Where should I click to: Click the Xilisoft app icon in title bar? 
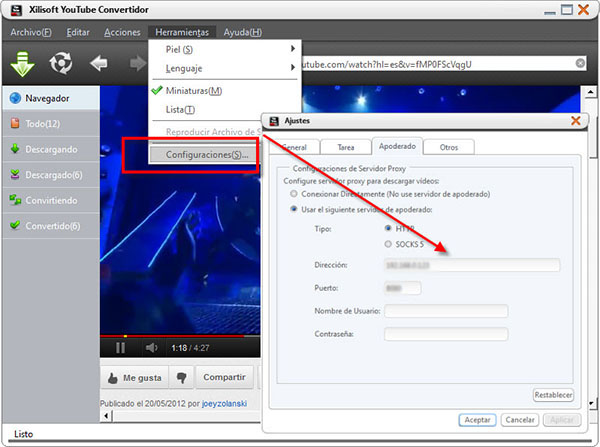click(x=16, y=10)
